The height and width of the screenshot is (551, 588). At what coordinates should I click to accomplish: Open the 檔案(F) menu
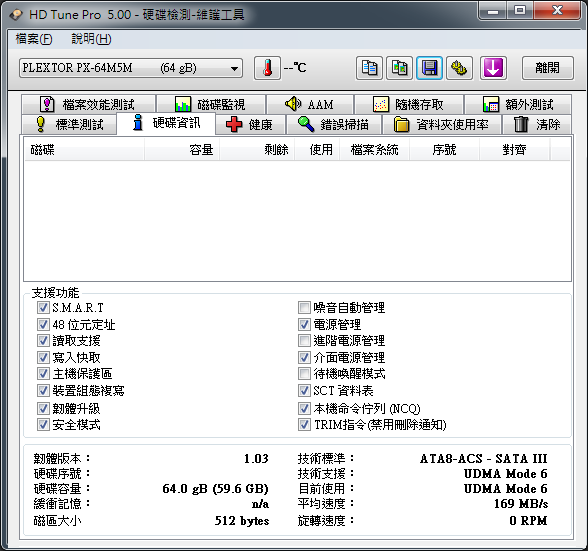[x=34, y=39]
